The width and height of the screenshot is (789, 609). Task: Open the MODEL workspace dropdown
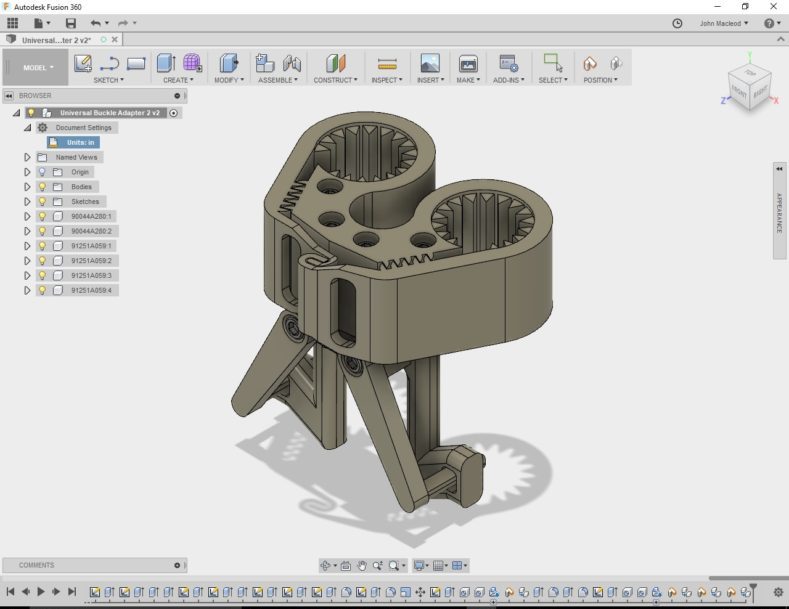pos(36,68)
